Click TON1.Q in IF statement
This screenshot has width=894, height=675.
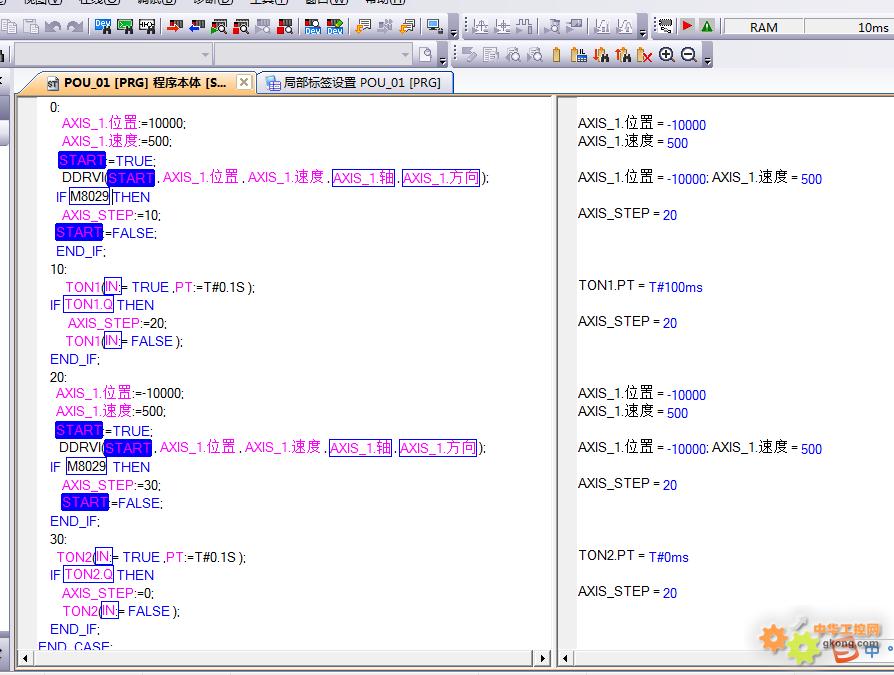pyautogui.click(x=88, y=304)
